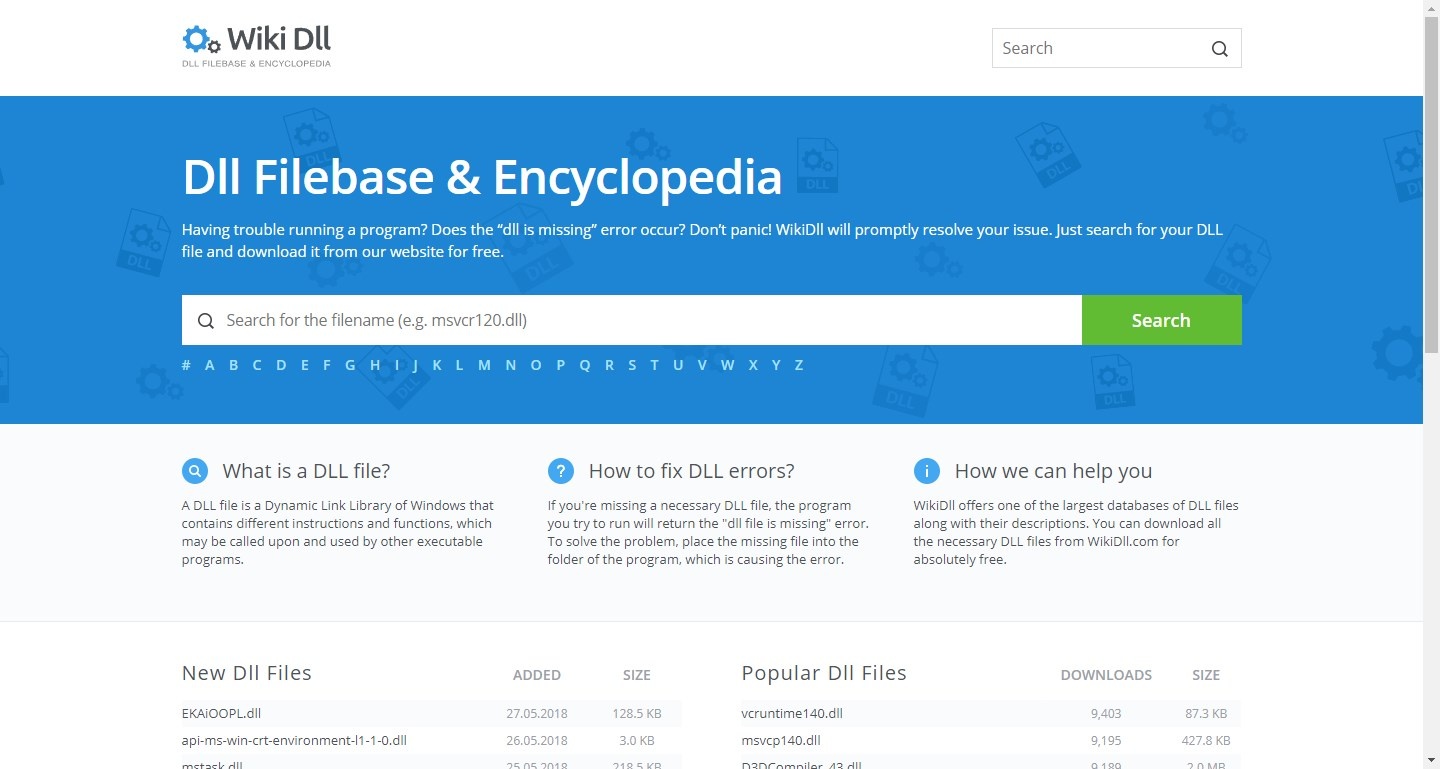The image size is (1440, 769).
Task: Click the 'What is a DLL file?' heading
Action: [x=306, y=471]
